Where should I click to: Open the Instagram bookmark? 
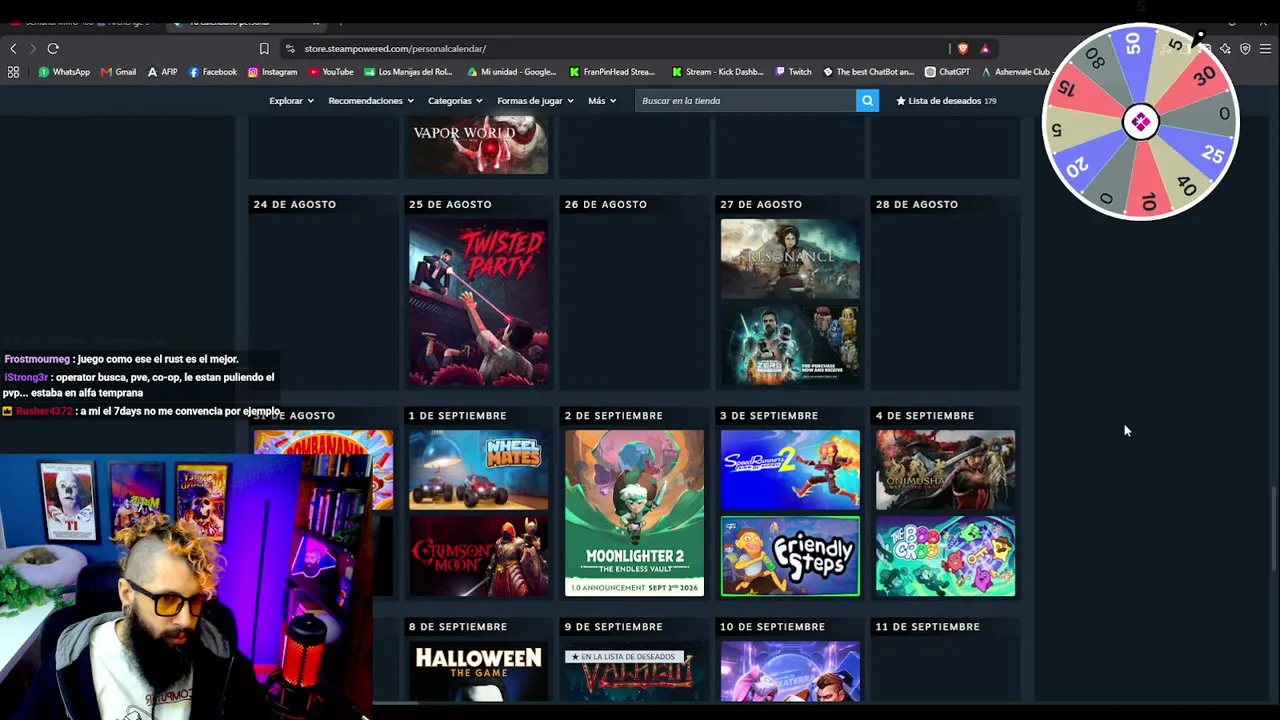(x=272, y=72)
